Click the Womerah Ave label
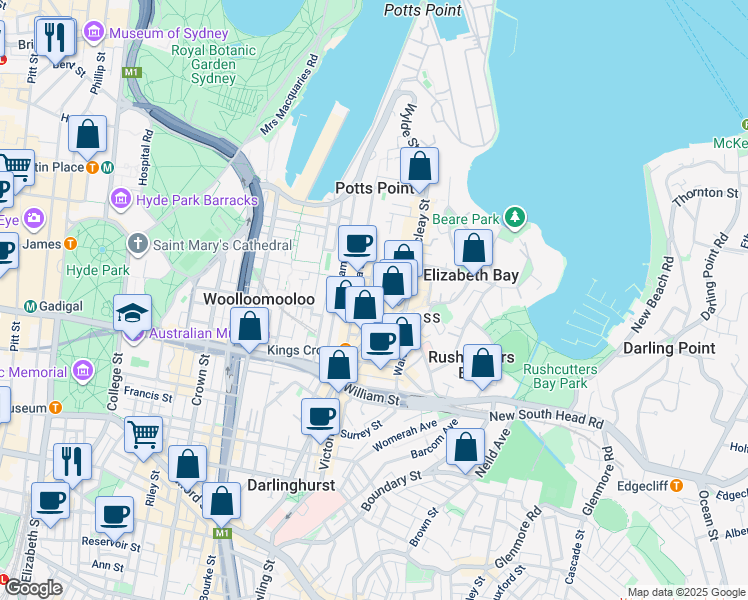Viewport: 748px width, 600px height. coord(405,435)
